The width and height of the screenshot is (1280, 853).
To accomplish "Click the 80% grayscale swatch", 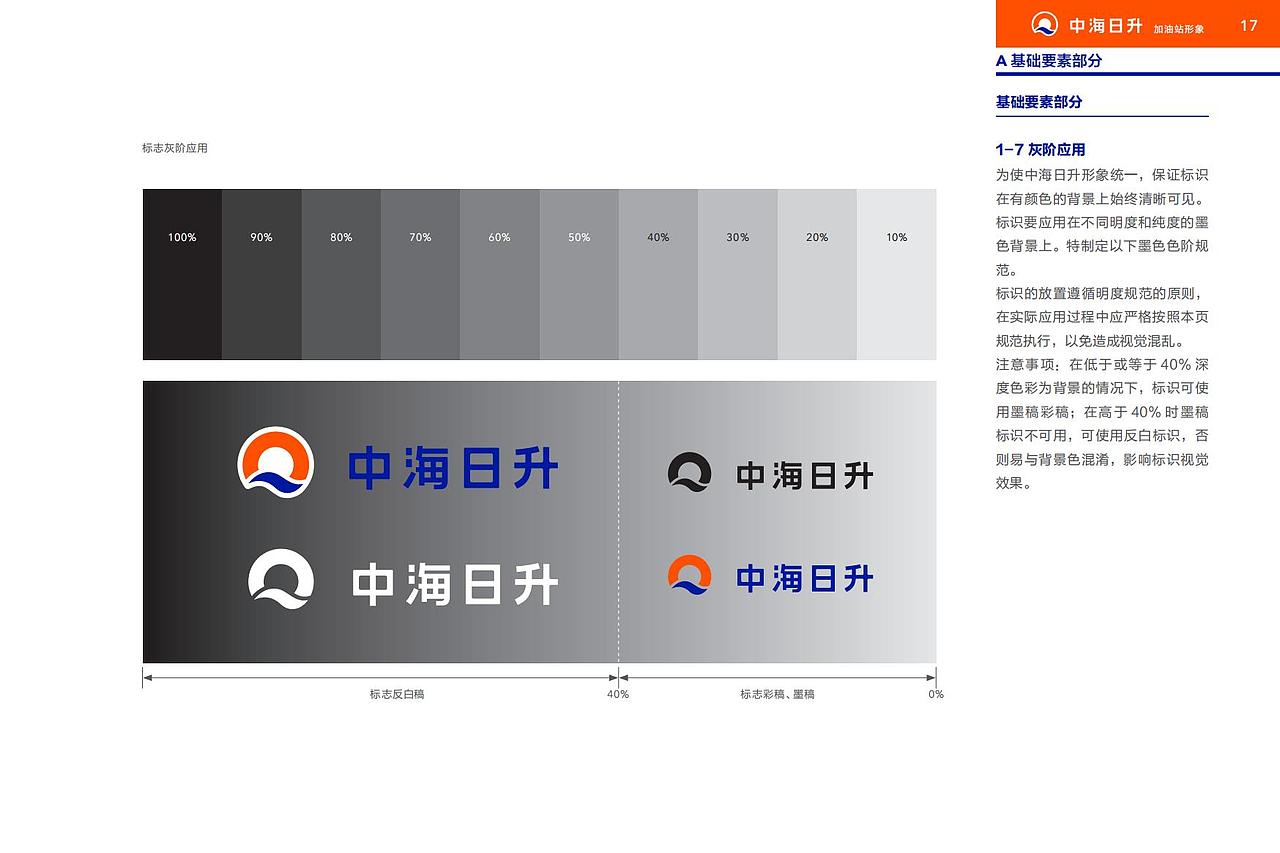I will 341,274.
